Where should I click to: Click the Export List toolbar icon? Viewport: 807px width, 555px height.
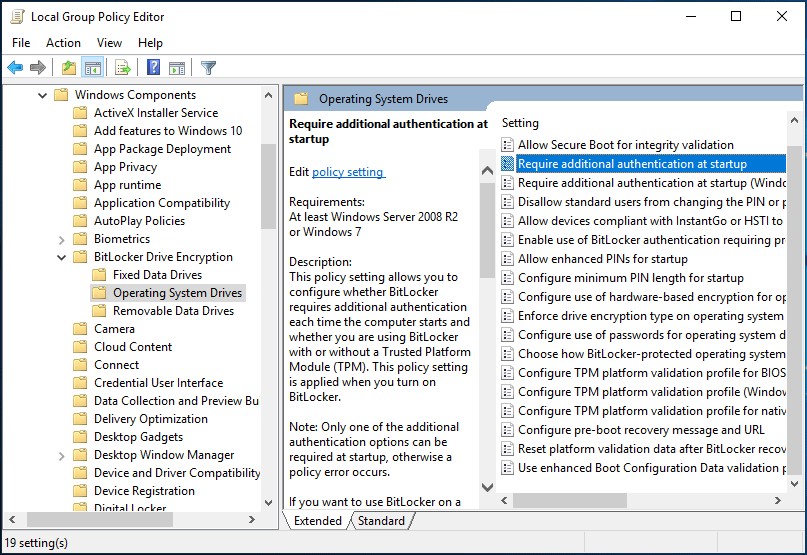click(x=122, y=68)
